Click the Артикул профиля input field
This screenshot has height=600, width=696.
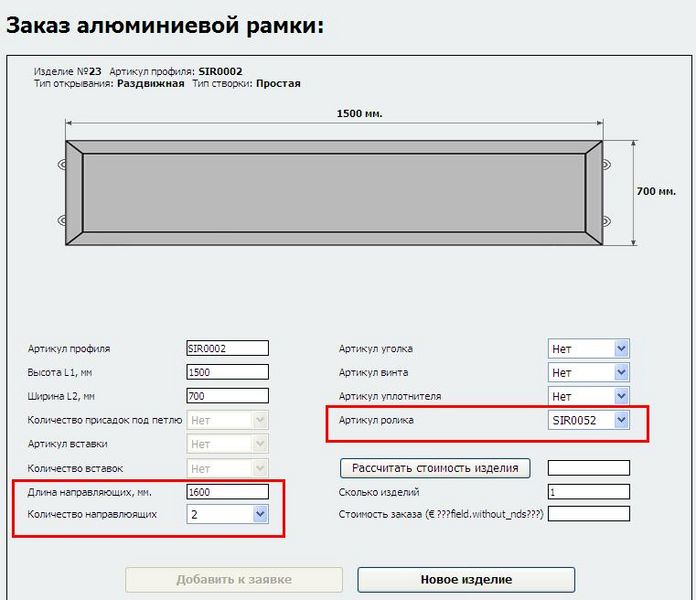coord(227,348)
